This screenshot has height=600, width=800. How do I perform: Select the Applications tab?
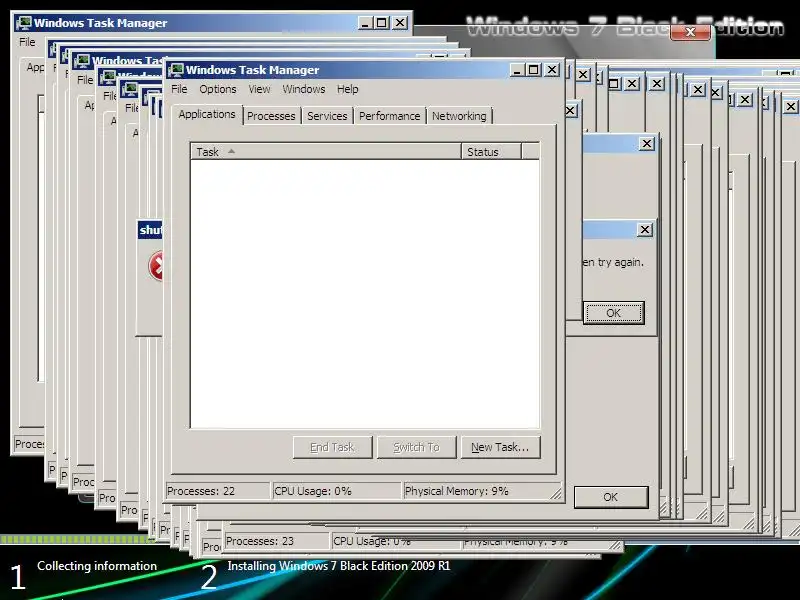(207, 114)
